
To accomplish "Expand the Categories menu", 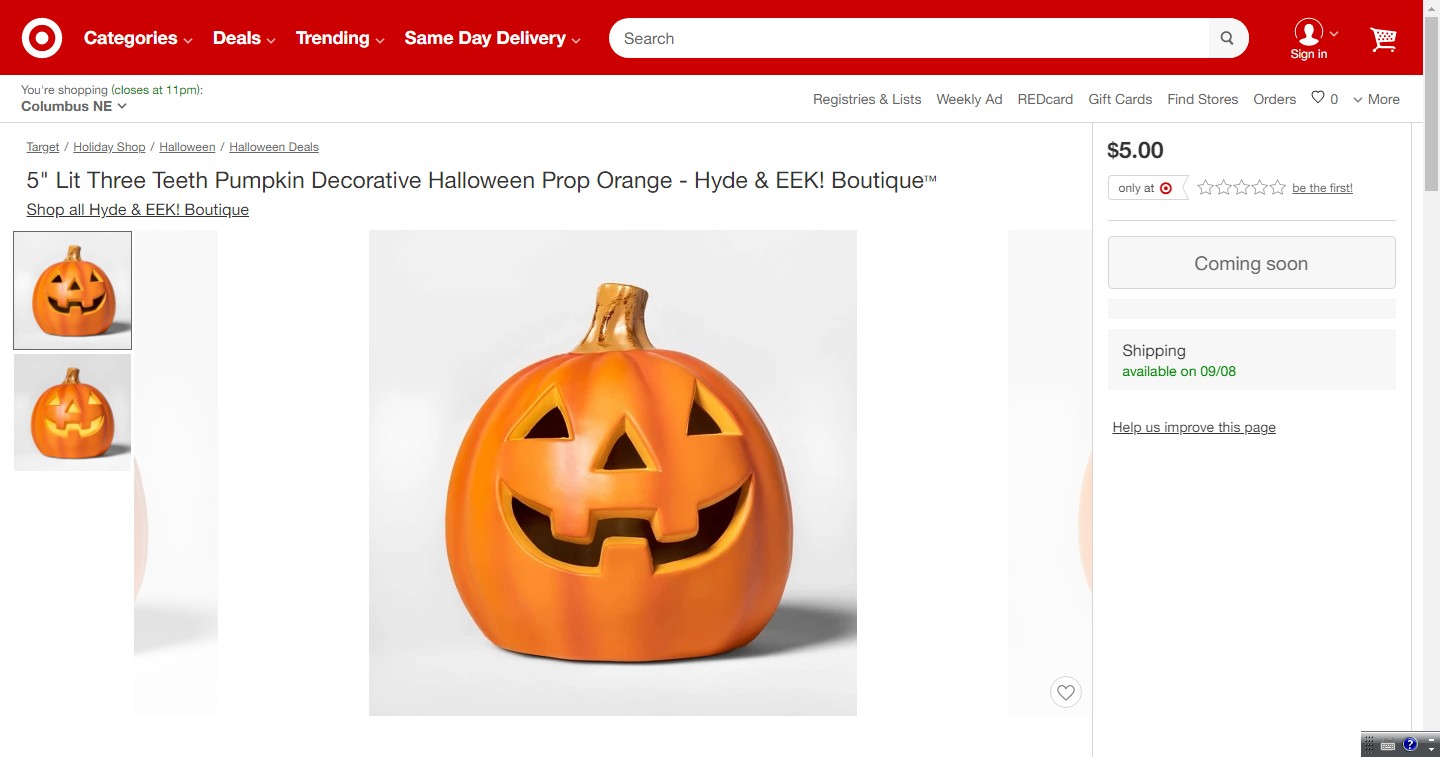I will (x=138, y=38).
